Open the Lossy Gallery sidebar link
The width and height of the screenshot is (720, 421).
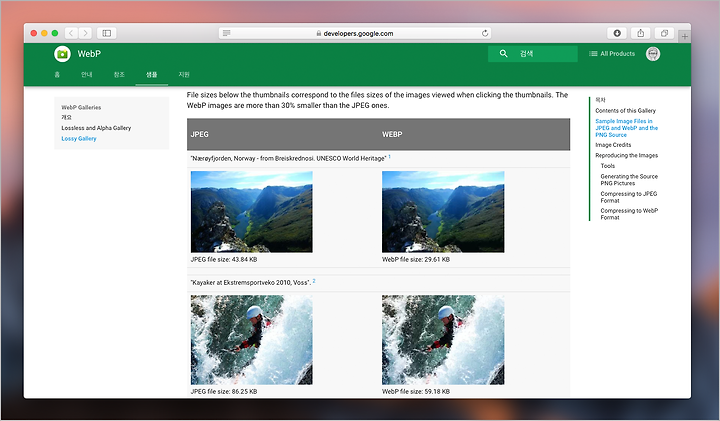[79, 139]
